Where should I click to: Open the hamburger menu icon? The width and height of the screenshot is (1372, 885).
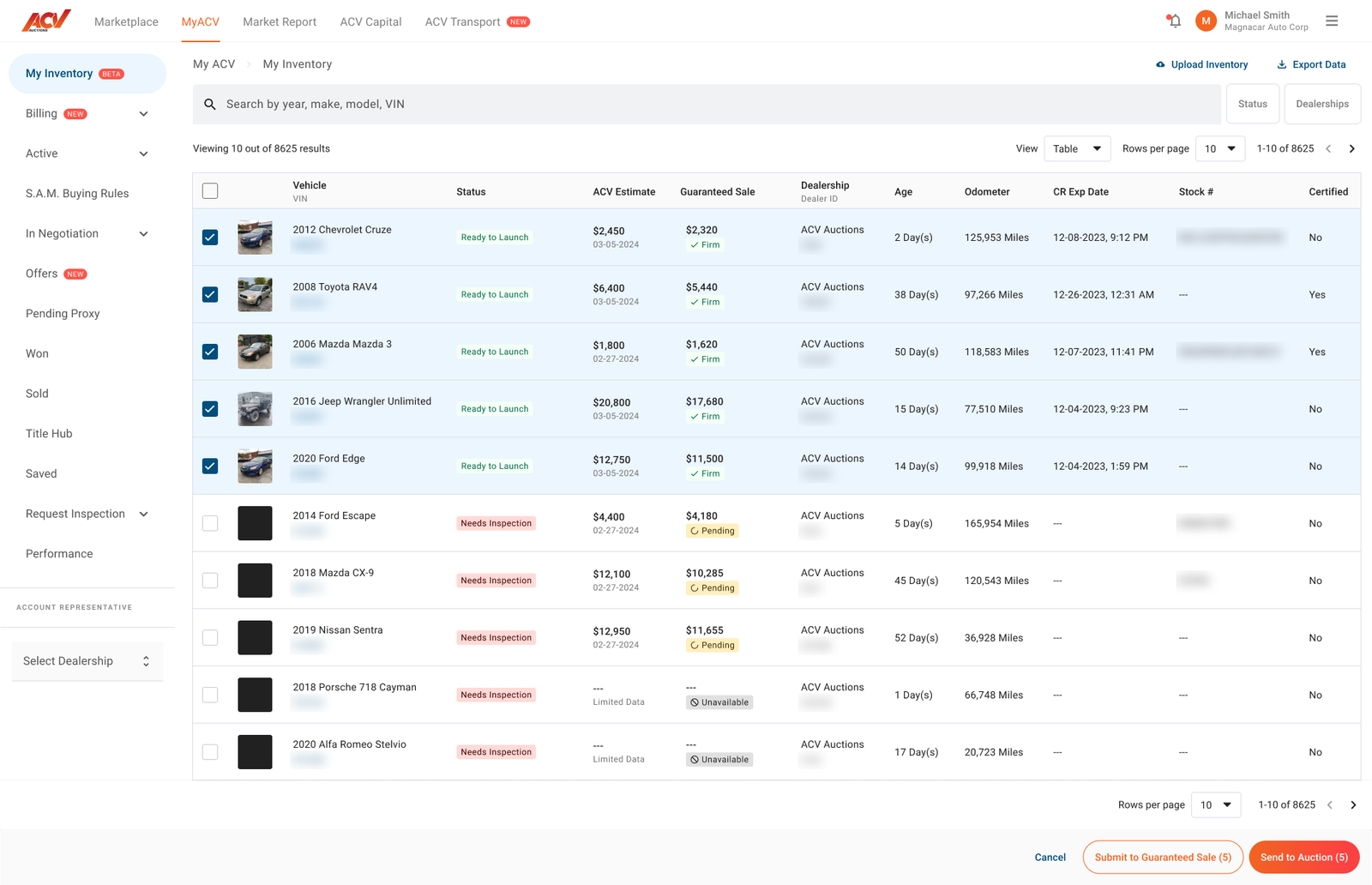[1332, 21]
